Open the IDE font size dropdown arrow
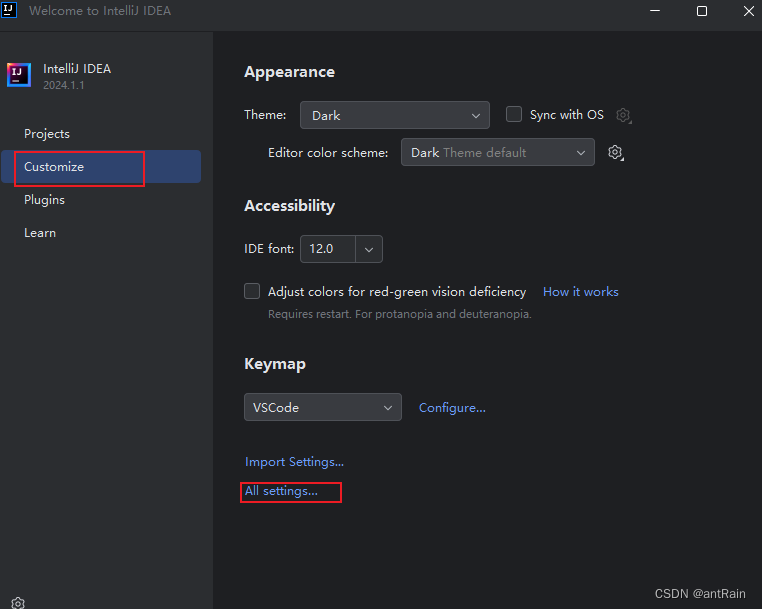762x609 pixels. coord(369,249)
